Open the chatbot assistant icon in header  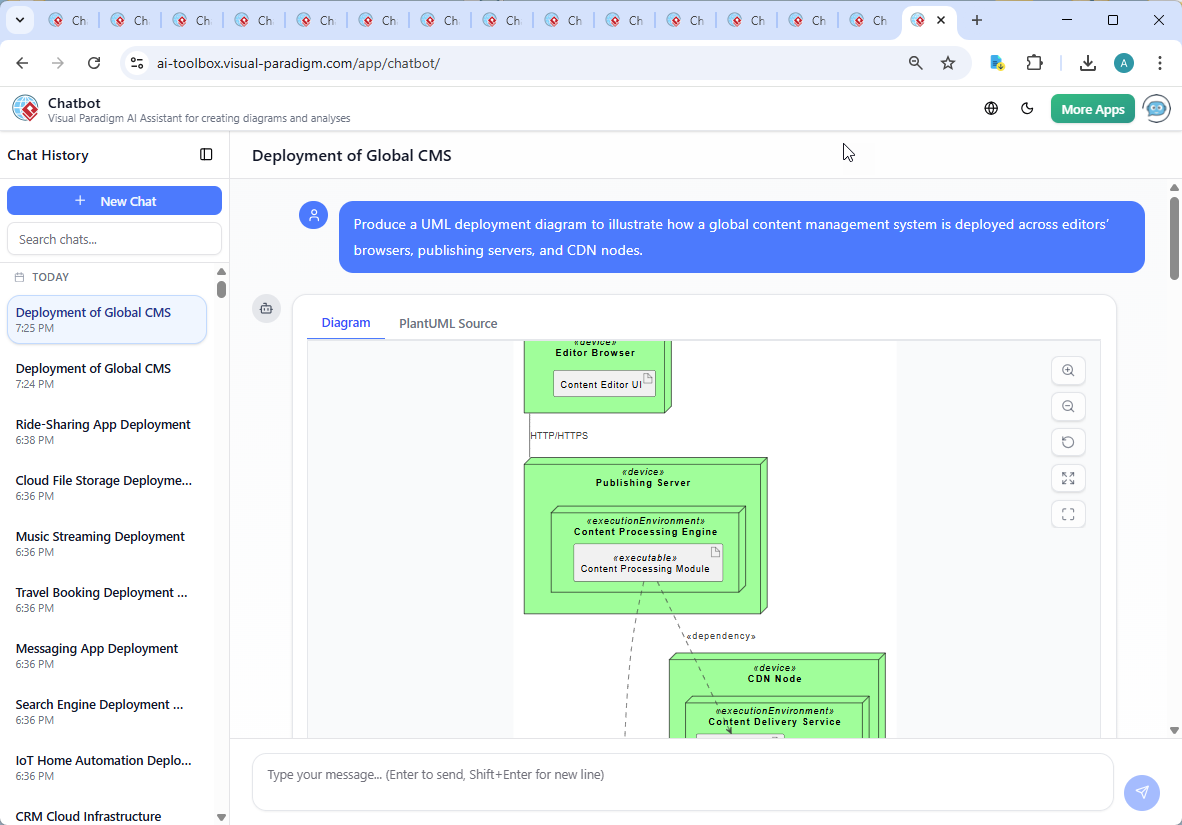click(x=1156, y=109)
